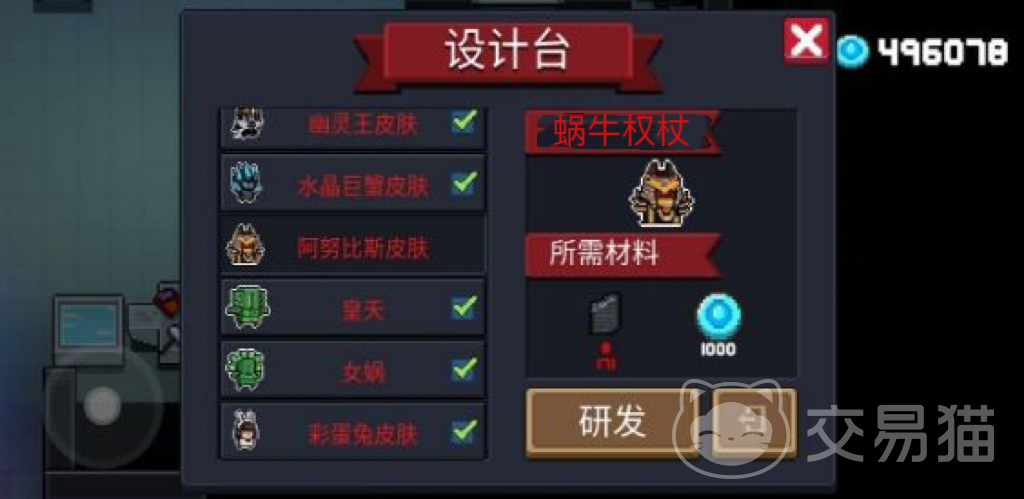Toggle the 水晶巨蟹皮肤 checkmark
Screen dimensions: 1024x499
coord(464,183)
